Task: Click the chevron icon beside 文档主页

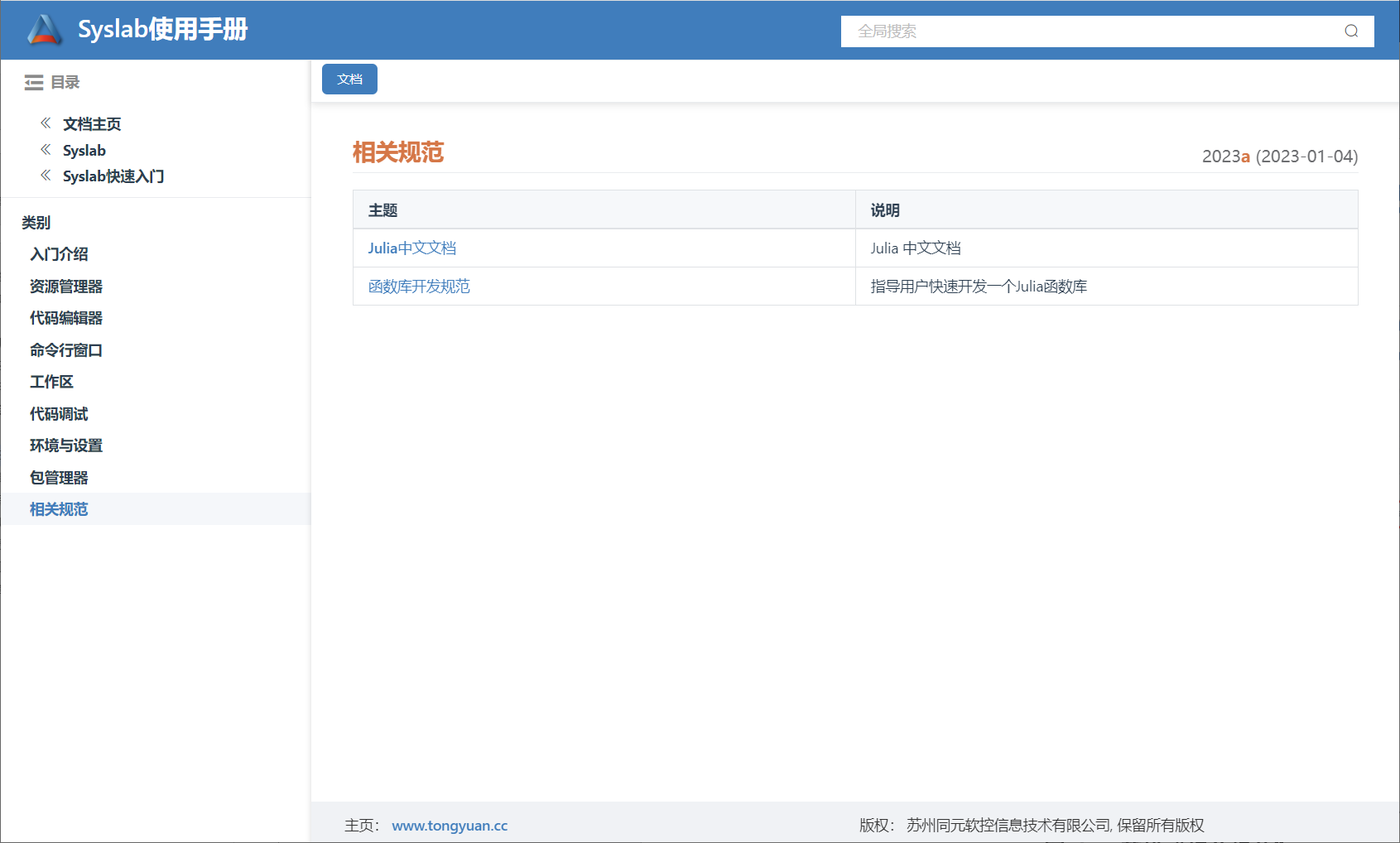Action: pos(46,123)
